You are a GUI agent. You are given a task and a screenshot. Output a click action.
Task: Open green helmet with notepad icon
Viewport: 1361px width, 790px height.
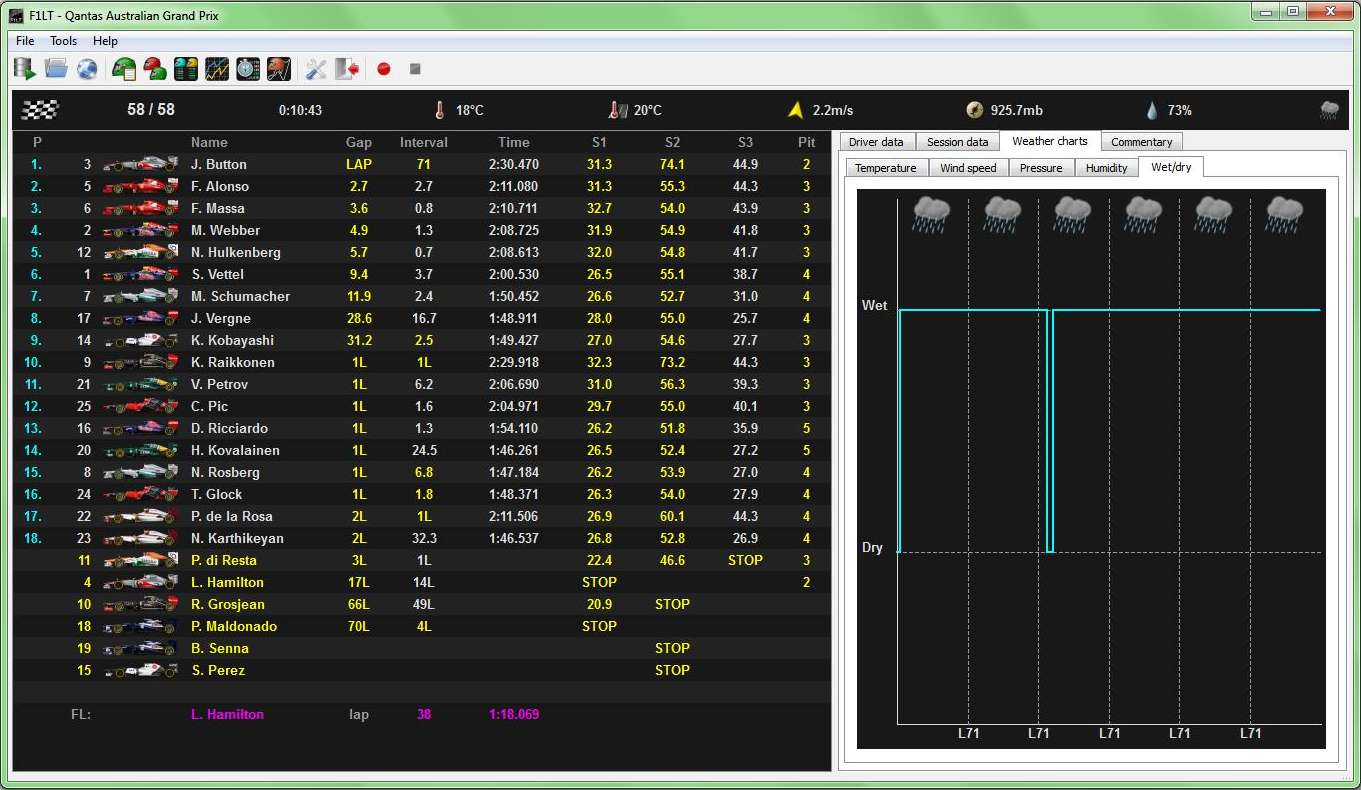click(124, 69)
